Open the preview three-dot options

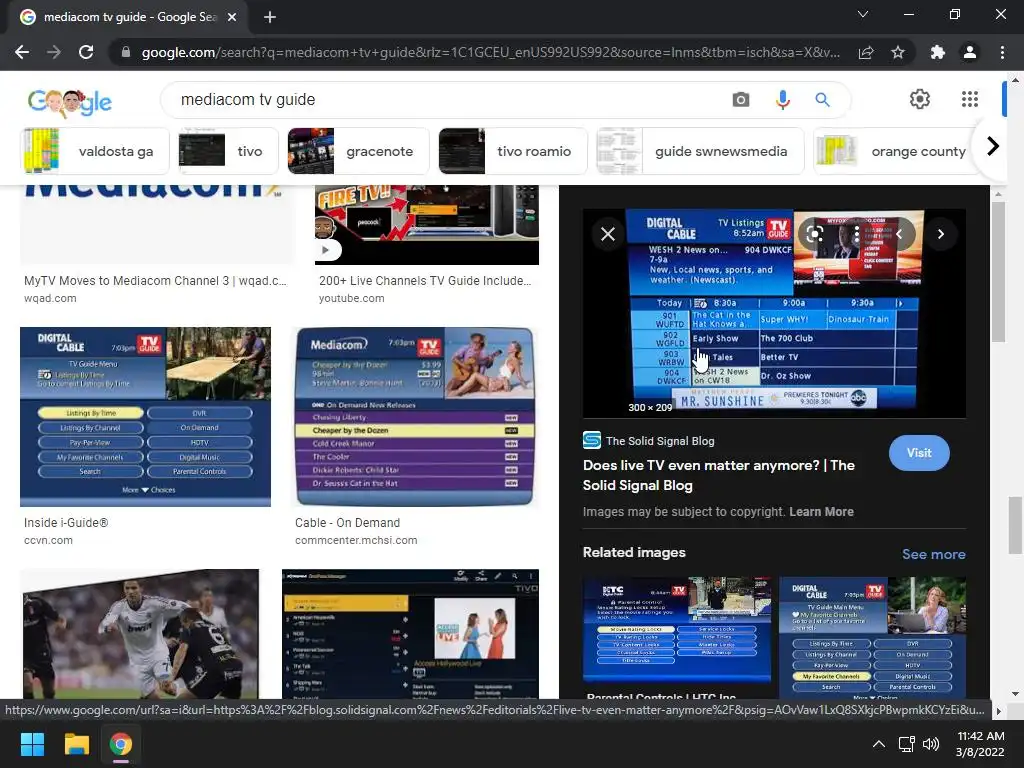(x=857, y=234)
